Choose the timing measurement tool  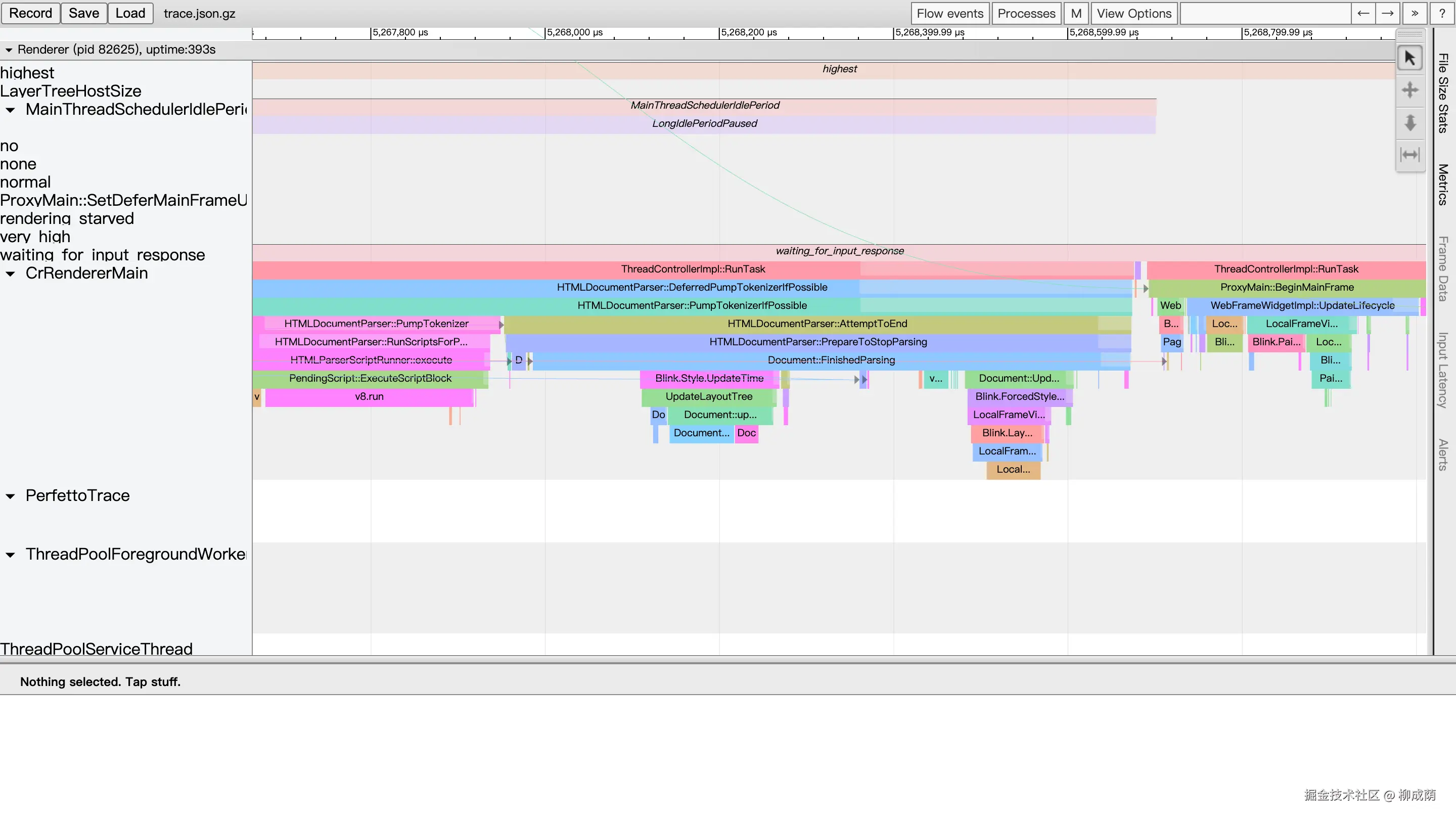[x=1409, y=154]
